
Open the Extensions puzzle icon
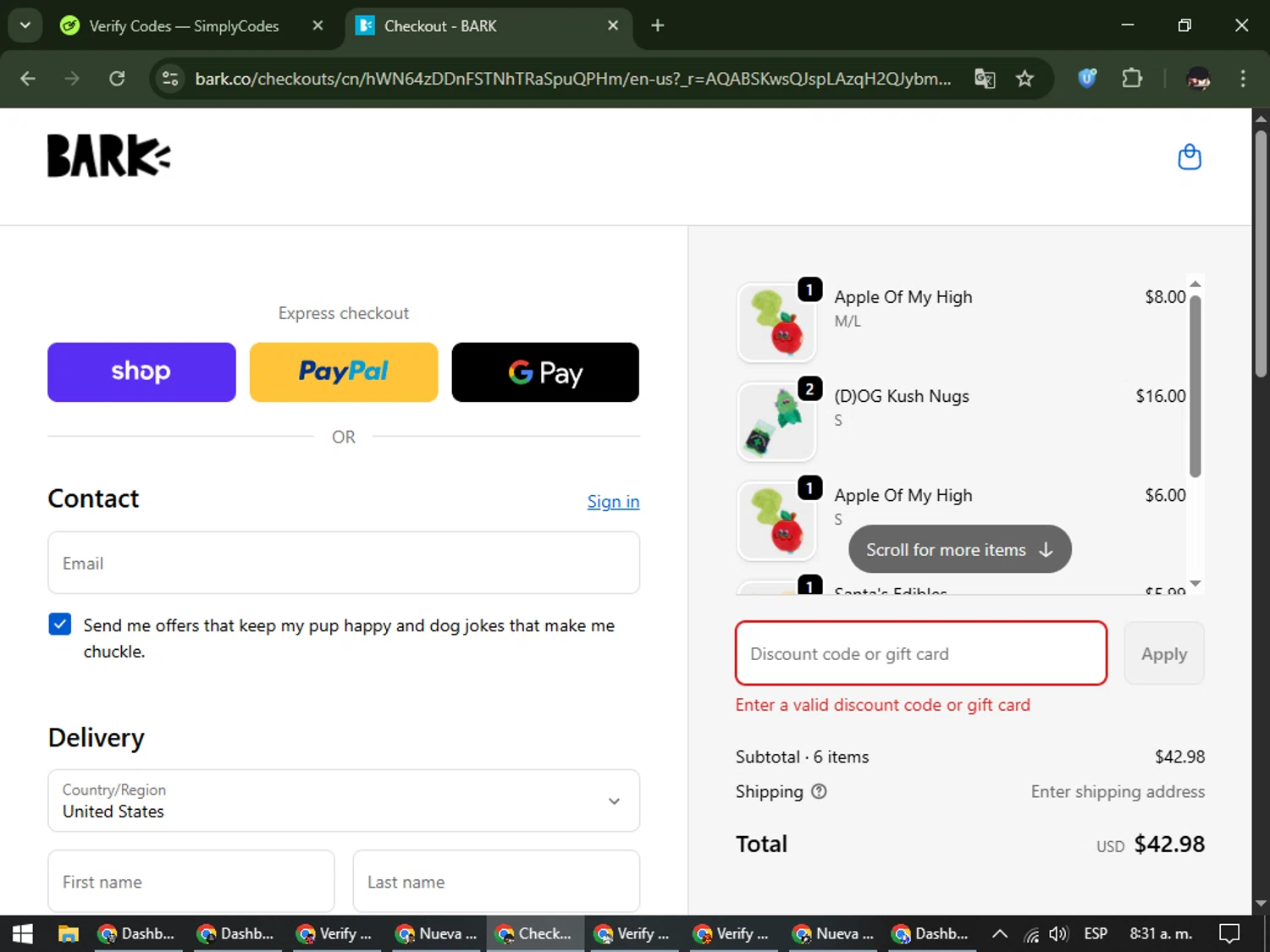(x=1132, y=79)
